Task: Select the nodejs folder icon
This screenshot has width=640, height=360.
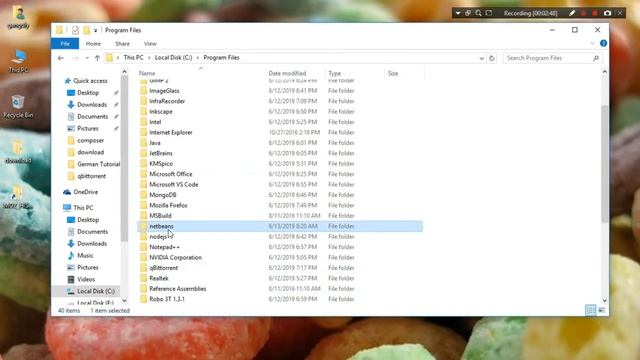Action: (143, 237)
